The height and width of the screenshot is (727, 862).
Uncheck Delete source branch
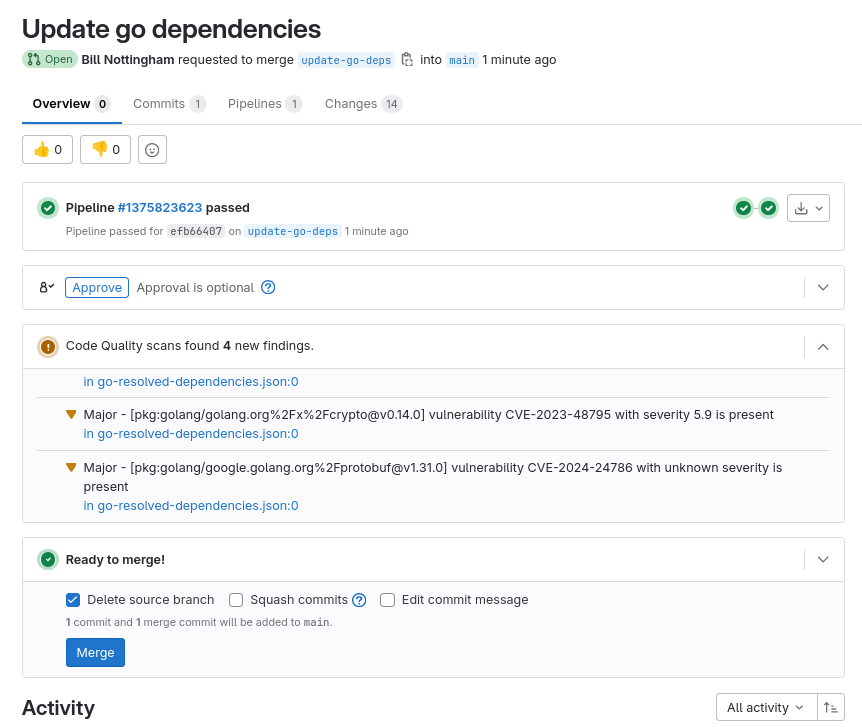pos(72,600)
